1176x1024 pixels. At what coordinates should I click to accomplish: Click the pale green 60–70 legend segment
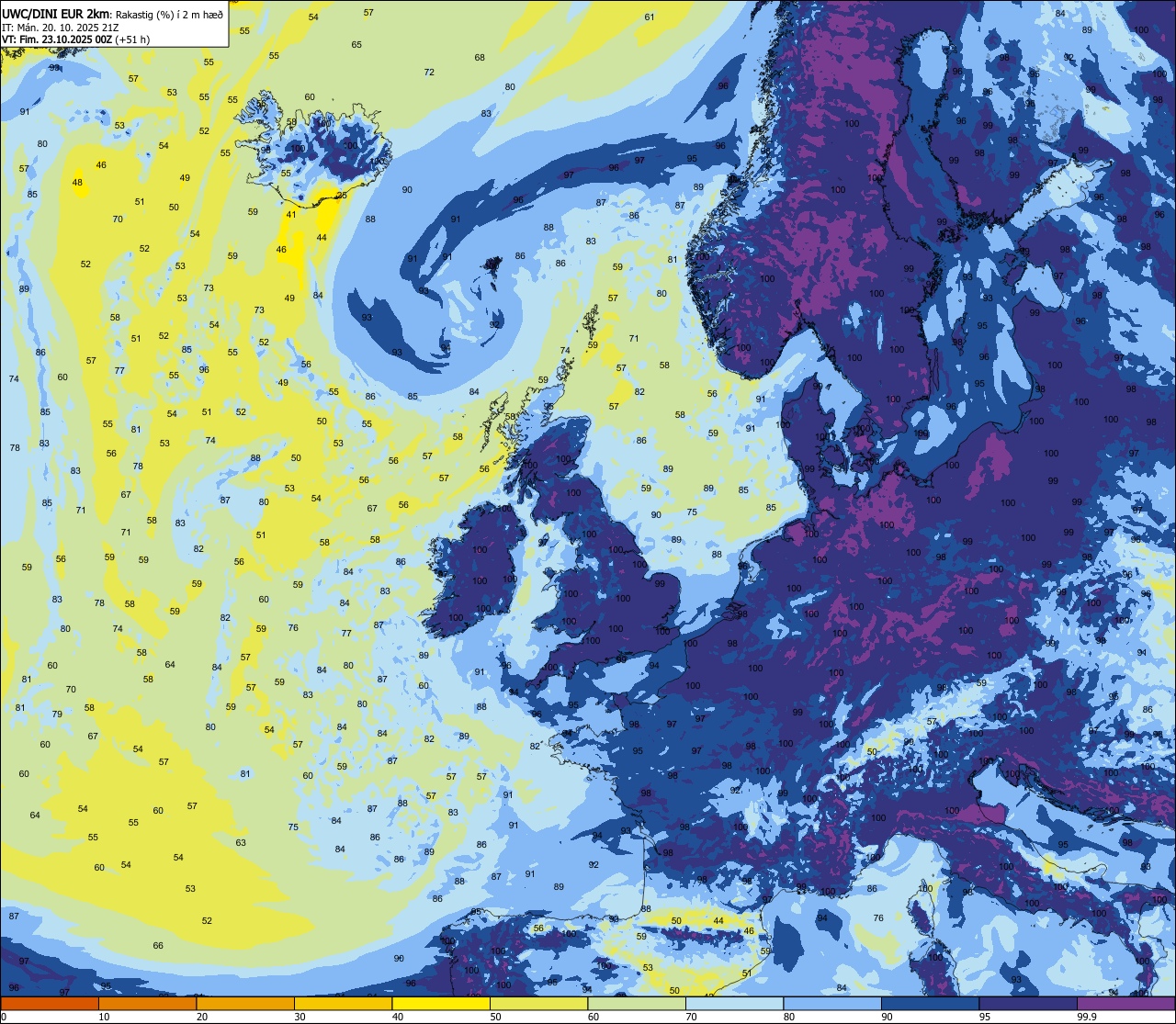637,1003
